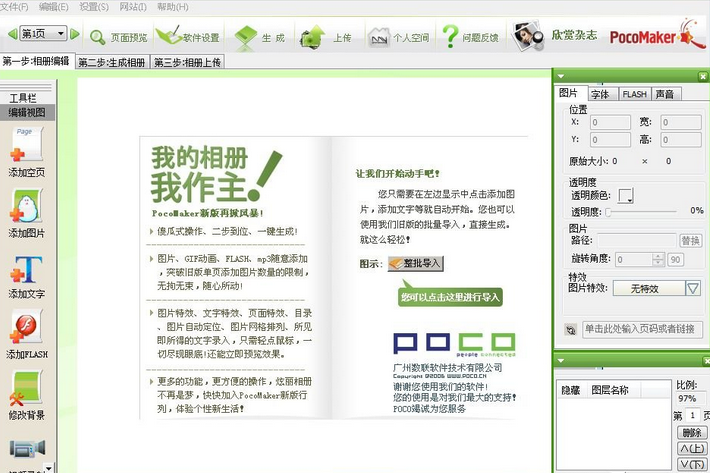Viewport: 710px width, 473px height.
Task: Open the 透明颜色 color swatch picker
Action: [x=626, y=196]
